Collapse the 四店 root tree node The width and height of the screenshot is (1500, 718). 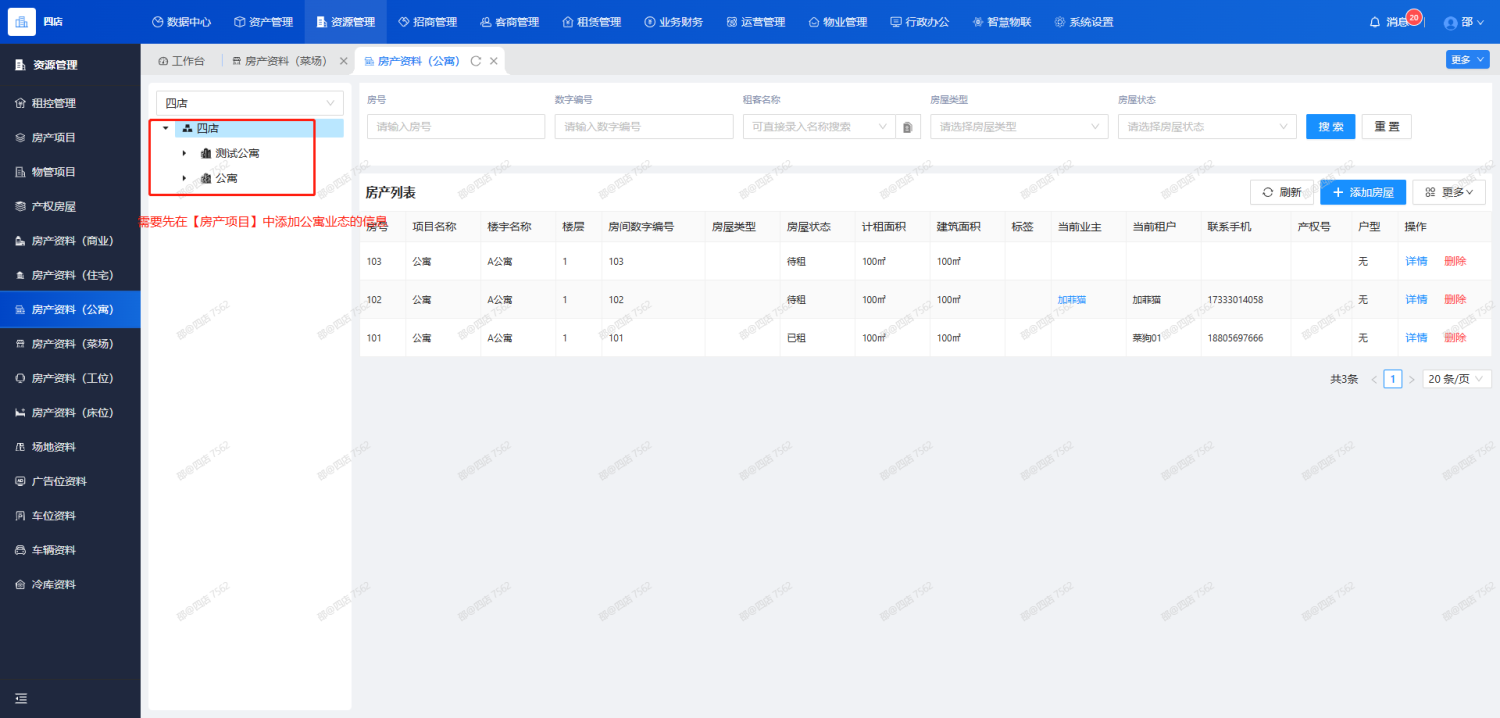pos(166,128)
